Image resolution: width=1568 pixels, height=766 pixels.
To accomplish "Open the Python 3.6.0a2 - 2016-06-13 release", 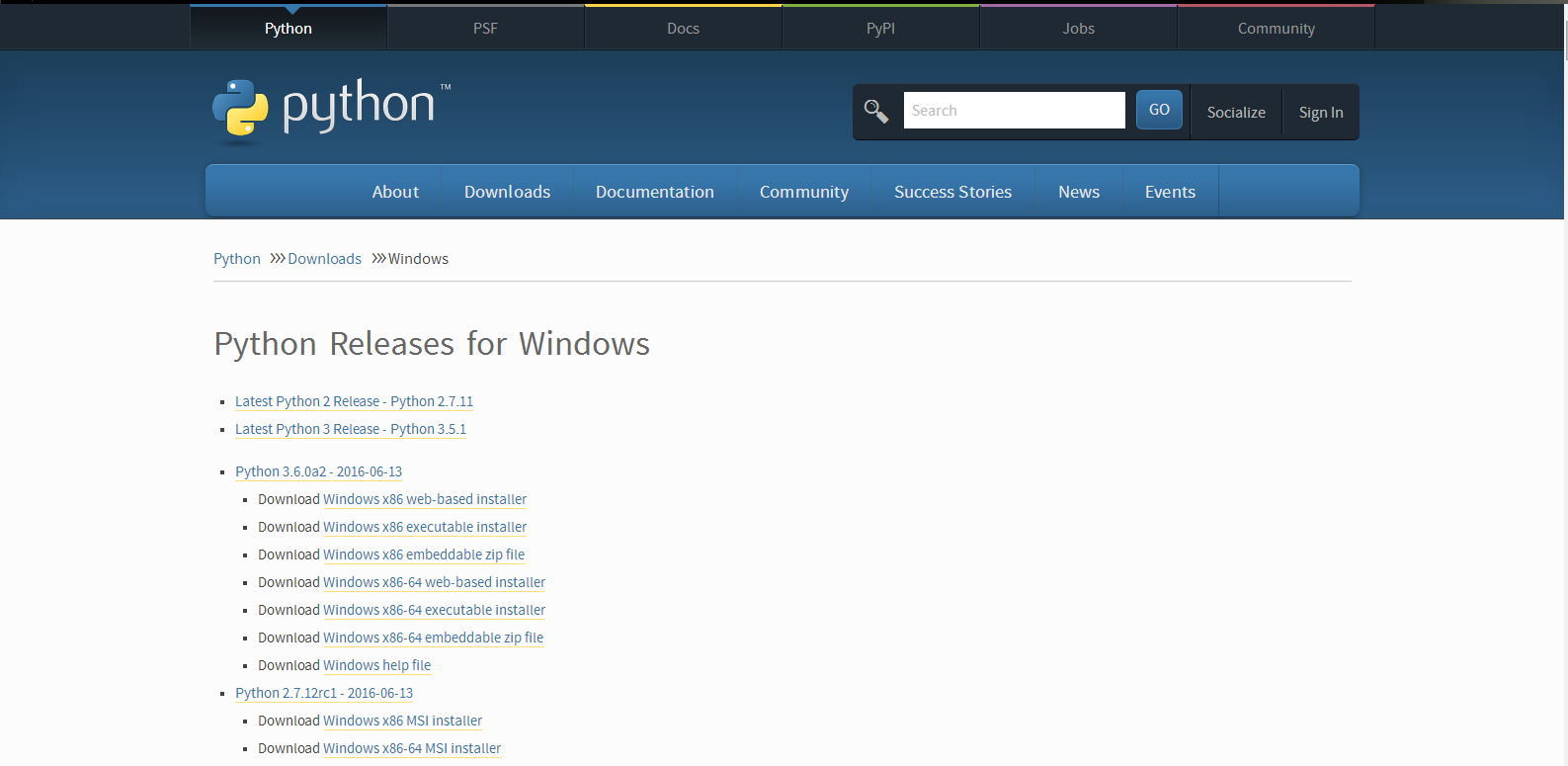I will tap(318, 471).
